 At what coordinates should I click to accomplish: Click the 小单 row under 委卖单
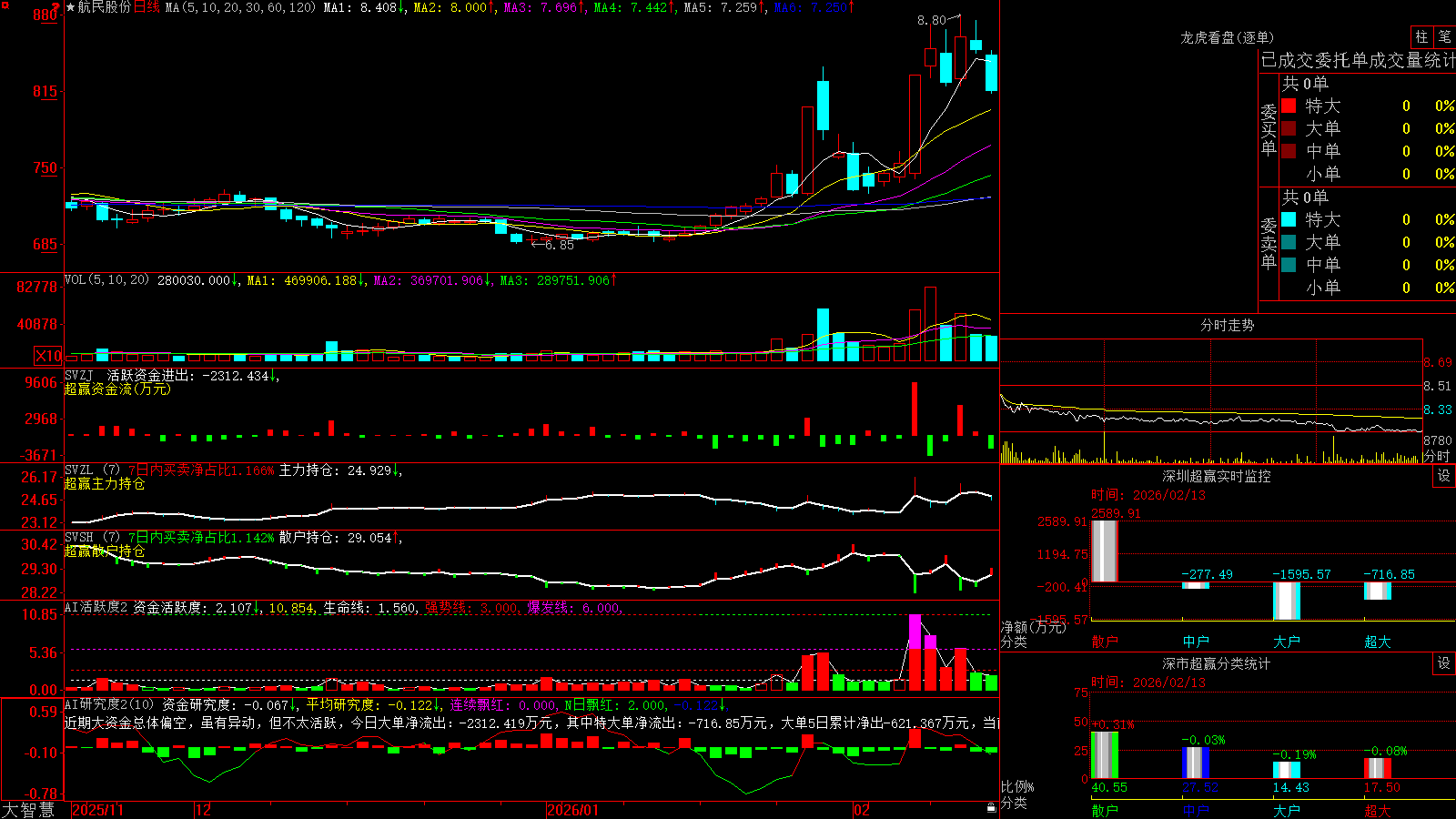click(1367, 288)
